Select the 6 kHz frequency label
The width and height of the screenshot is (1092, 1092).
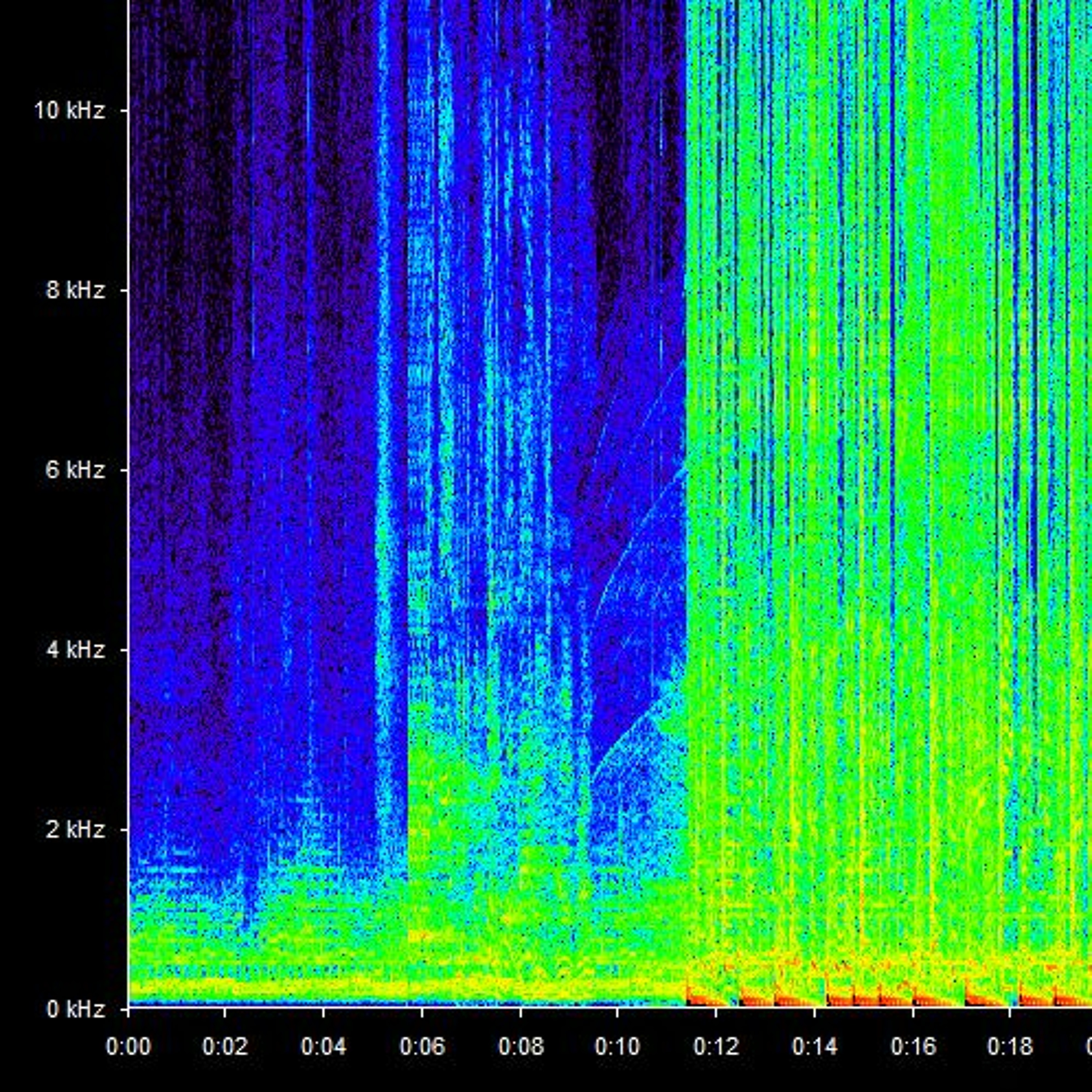point(75,470)
